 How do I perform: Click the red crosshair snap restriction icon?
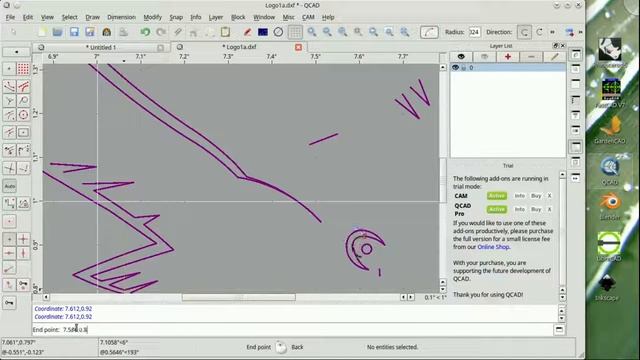(23, 239)
